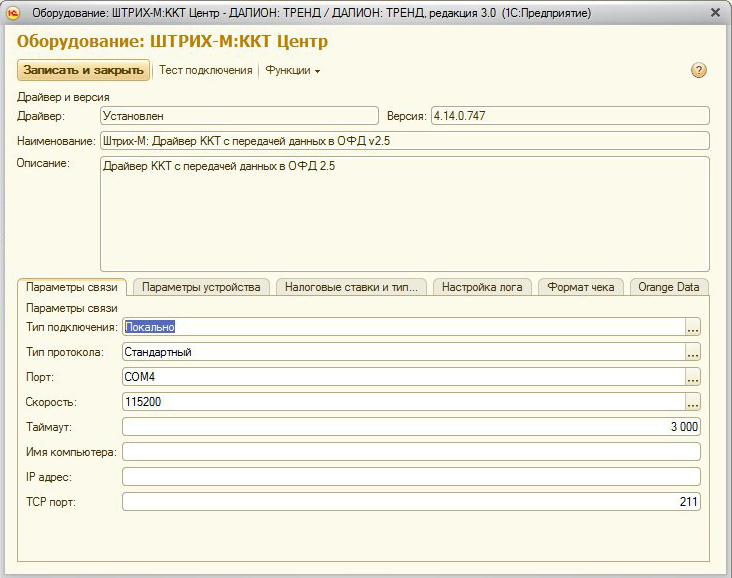Click the Имя компьютера: label

pyautogui.click(x=71, y=452)
